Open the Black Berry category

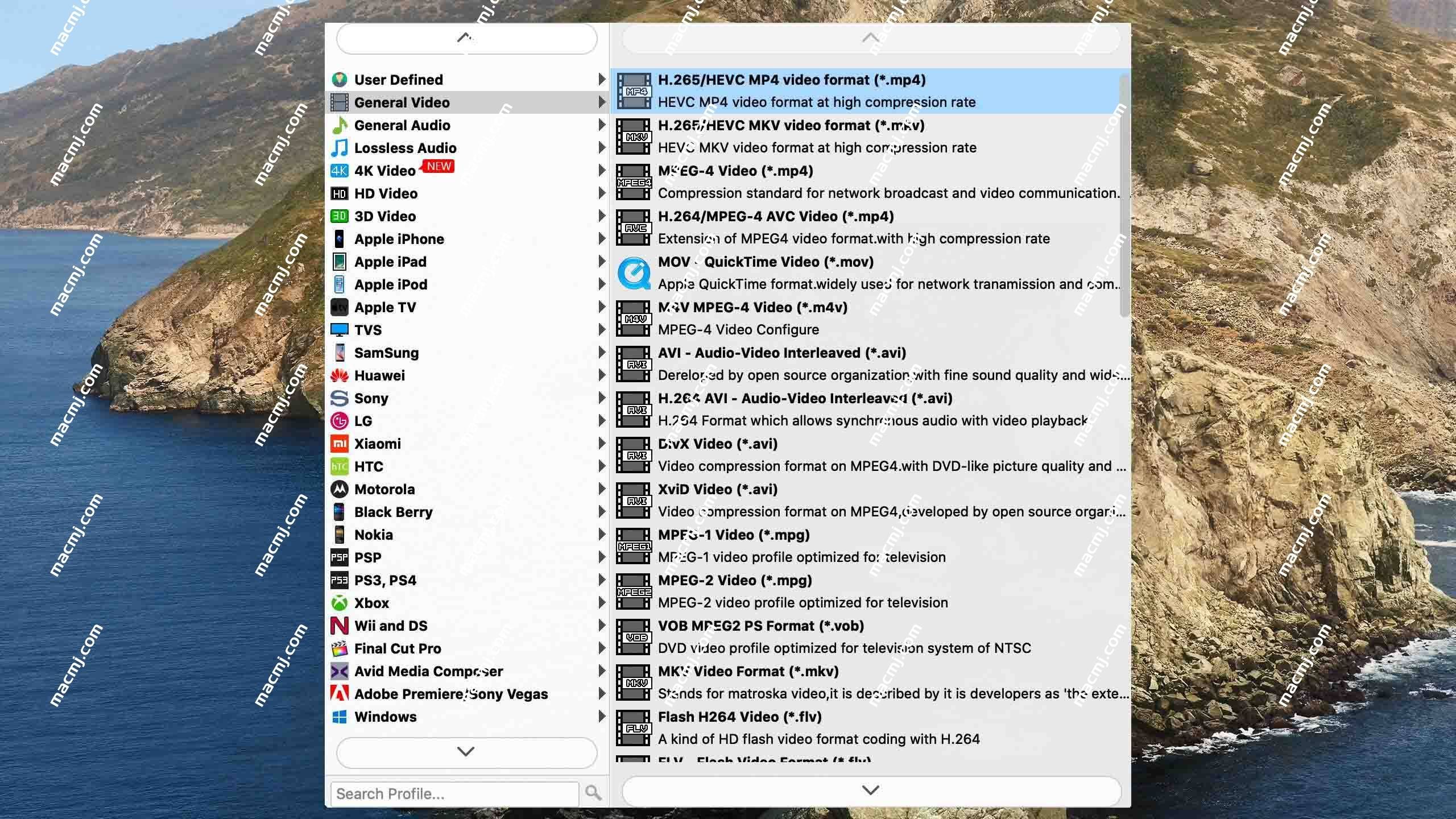coord(467,512)
